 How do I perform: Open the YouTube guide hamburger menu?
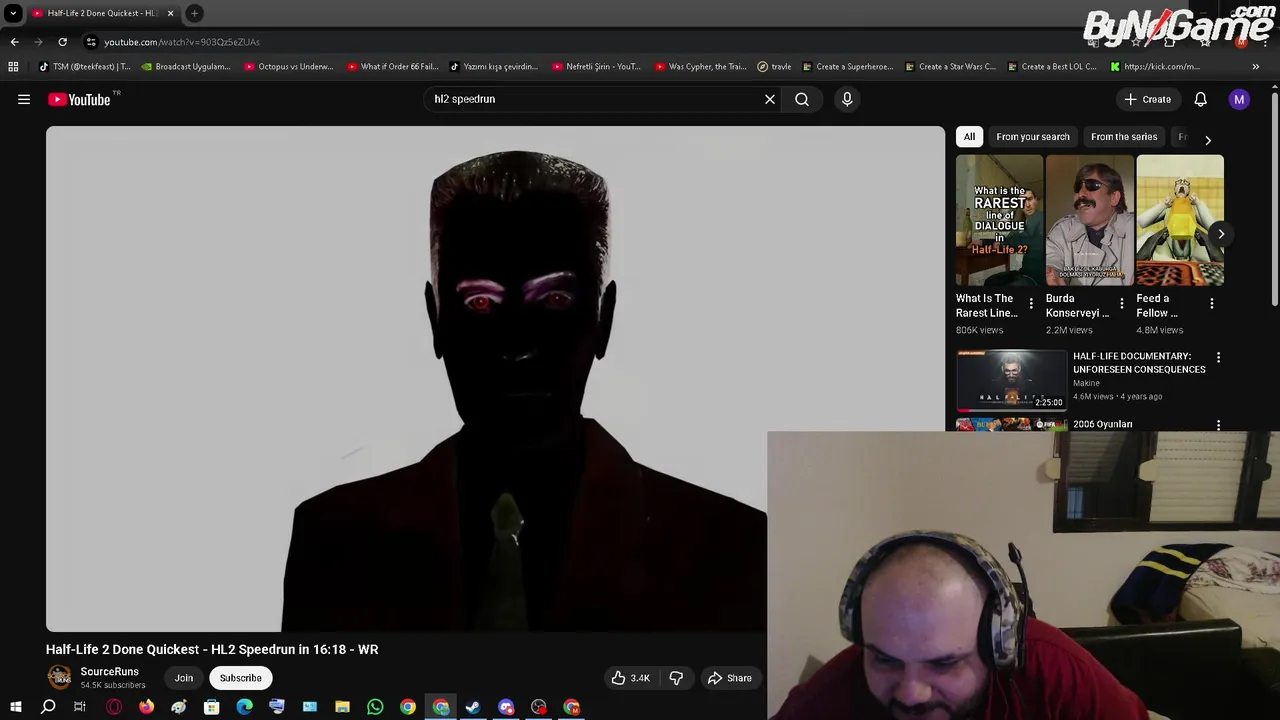24,99
